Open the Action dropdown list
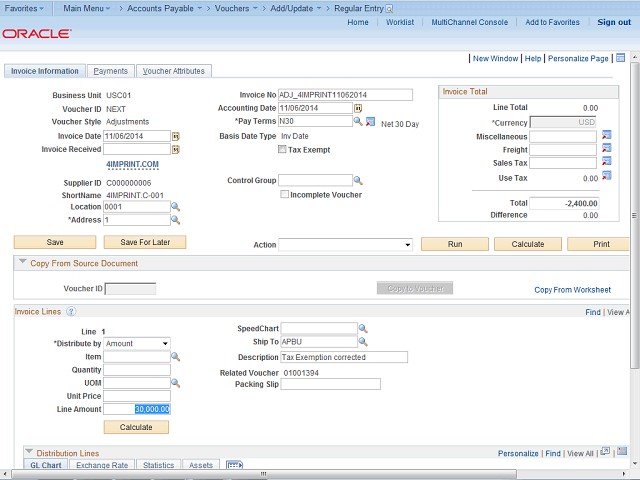The height and width of the screenshot is (480, 640). coord(345,244)
